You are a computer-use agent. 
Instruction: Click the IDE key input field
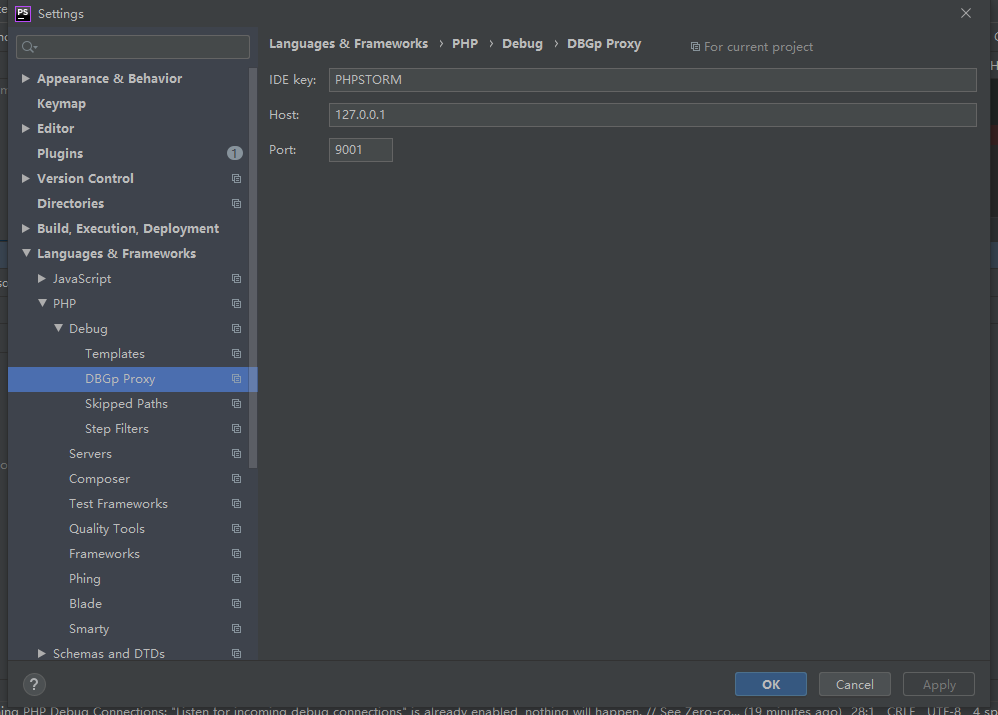coord(652,80)
